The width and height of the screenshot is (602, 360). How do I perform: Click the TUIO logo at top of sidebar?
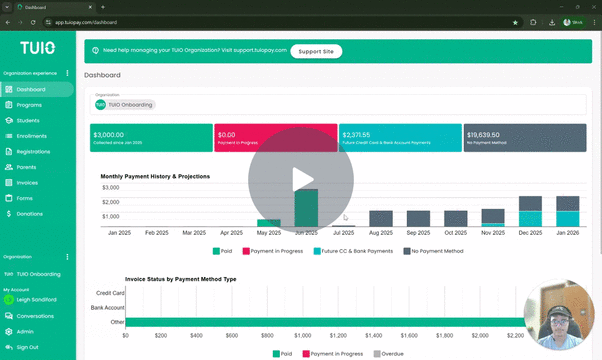click(x=38, y=48)
